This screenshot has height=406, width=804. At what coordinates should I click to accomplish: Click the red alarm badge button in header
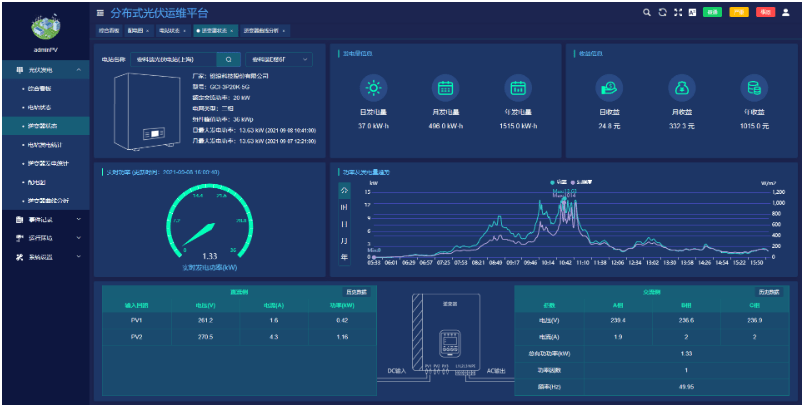click(x=765, y=13)
